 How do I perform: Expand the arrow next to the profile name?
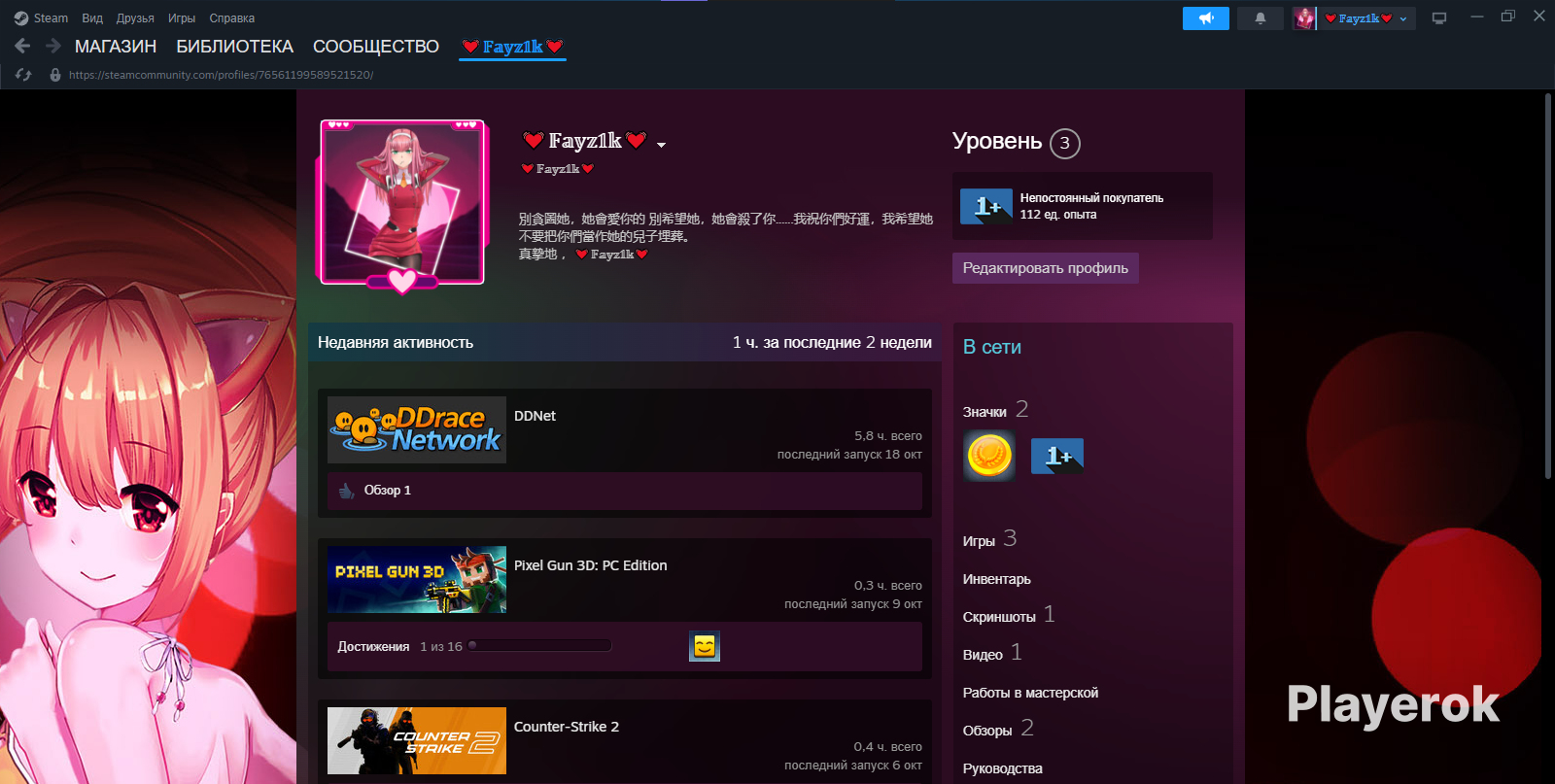662,145
